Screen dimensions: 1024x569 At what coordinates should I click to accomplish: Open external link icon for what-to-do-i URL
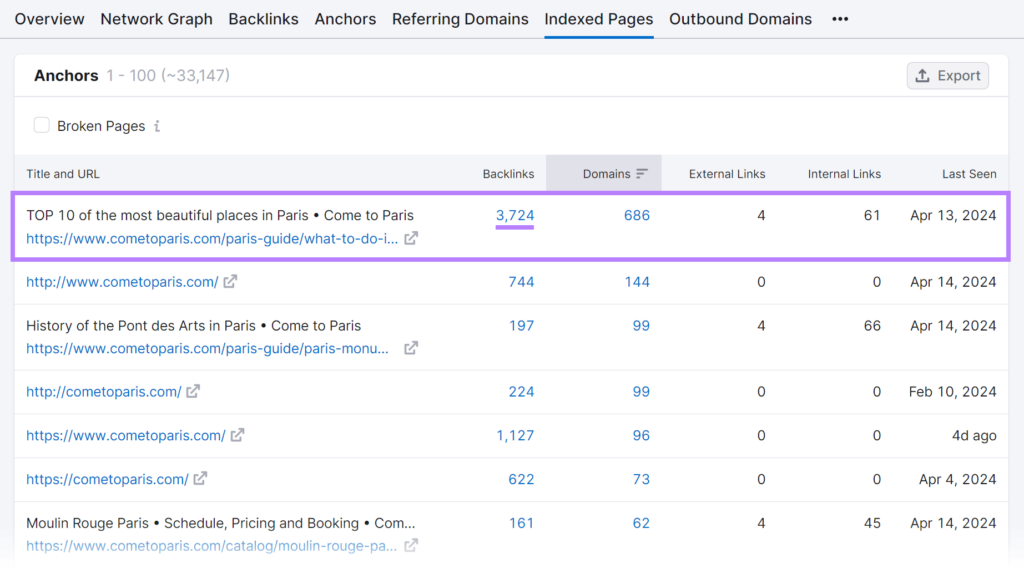point(411,238)
